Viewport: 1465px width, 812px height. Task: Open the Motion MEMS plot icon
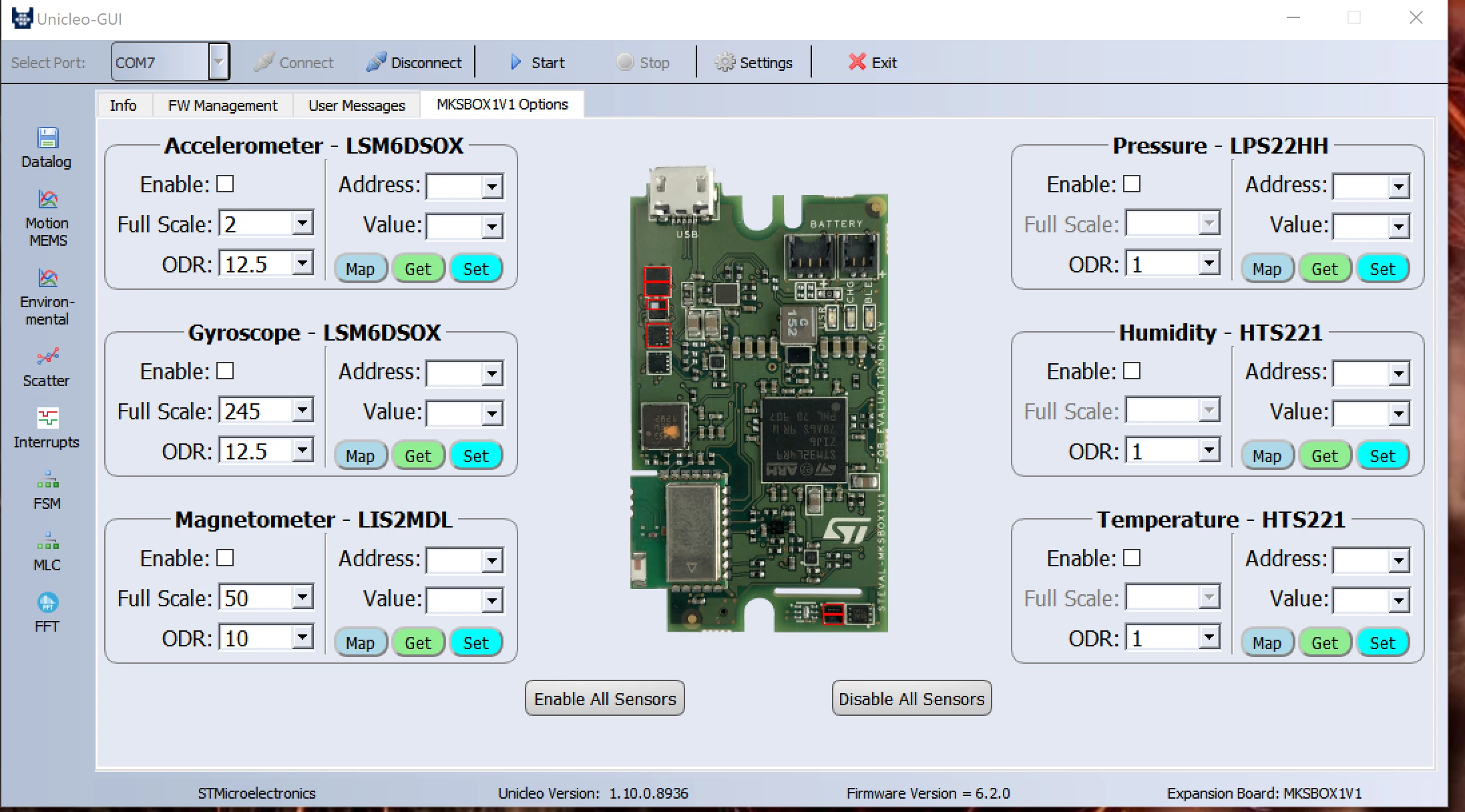pyautogui.click(x=47, y=199)
